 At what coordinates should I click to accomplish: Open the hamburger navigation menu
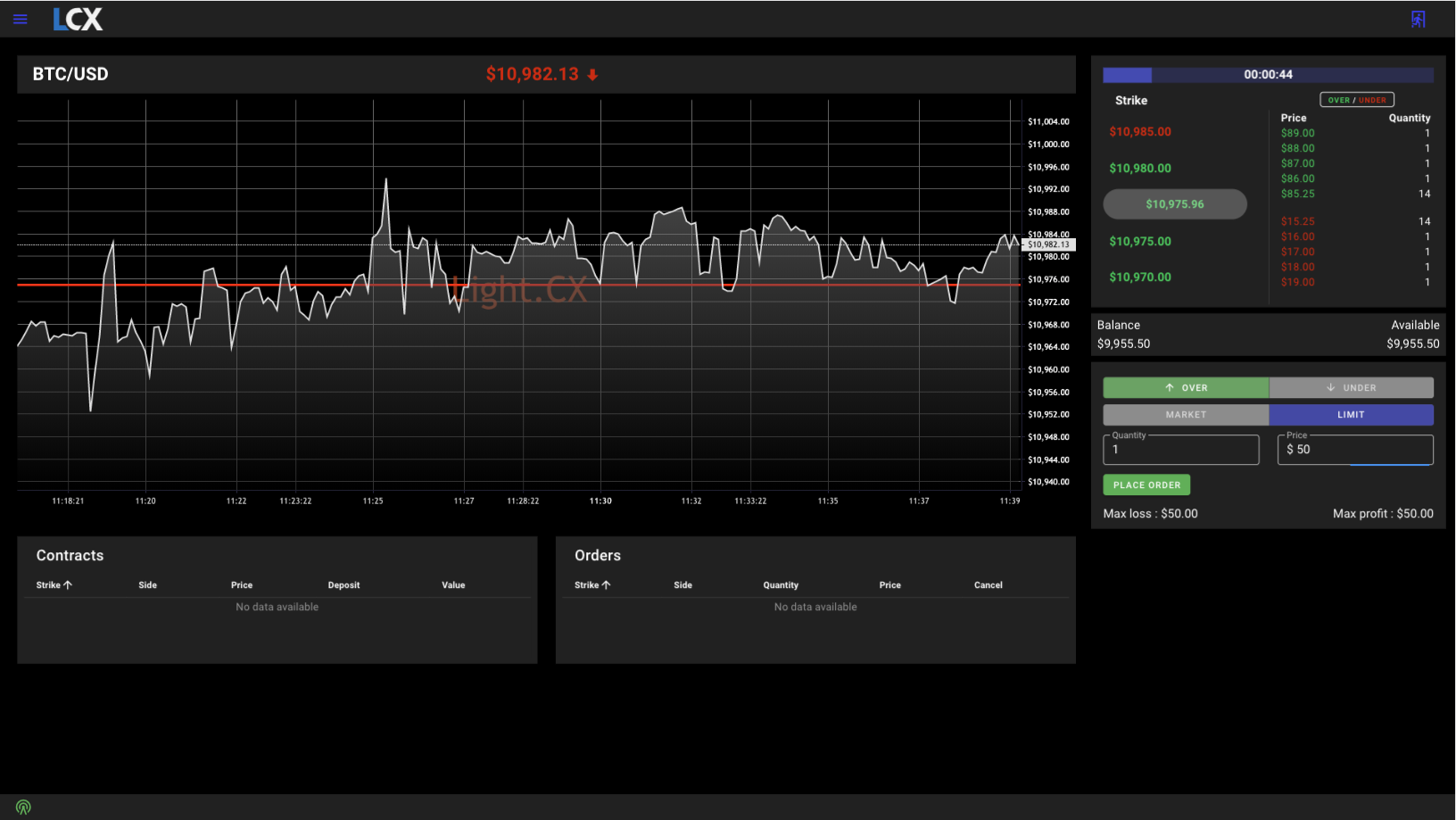[x=20, y=19]
